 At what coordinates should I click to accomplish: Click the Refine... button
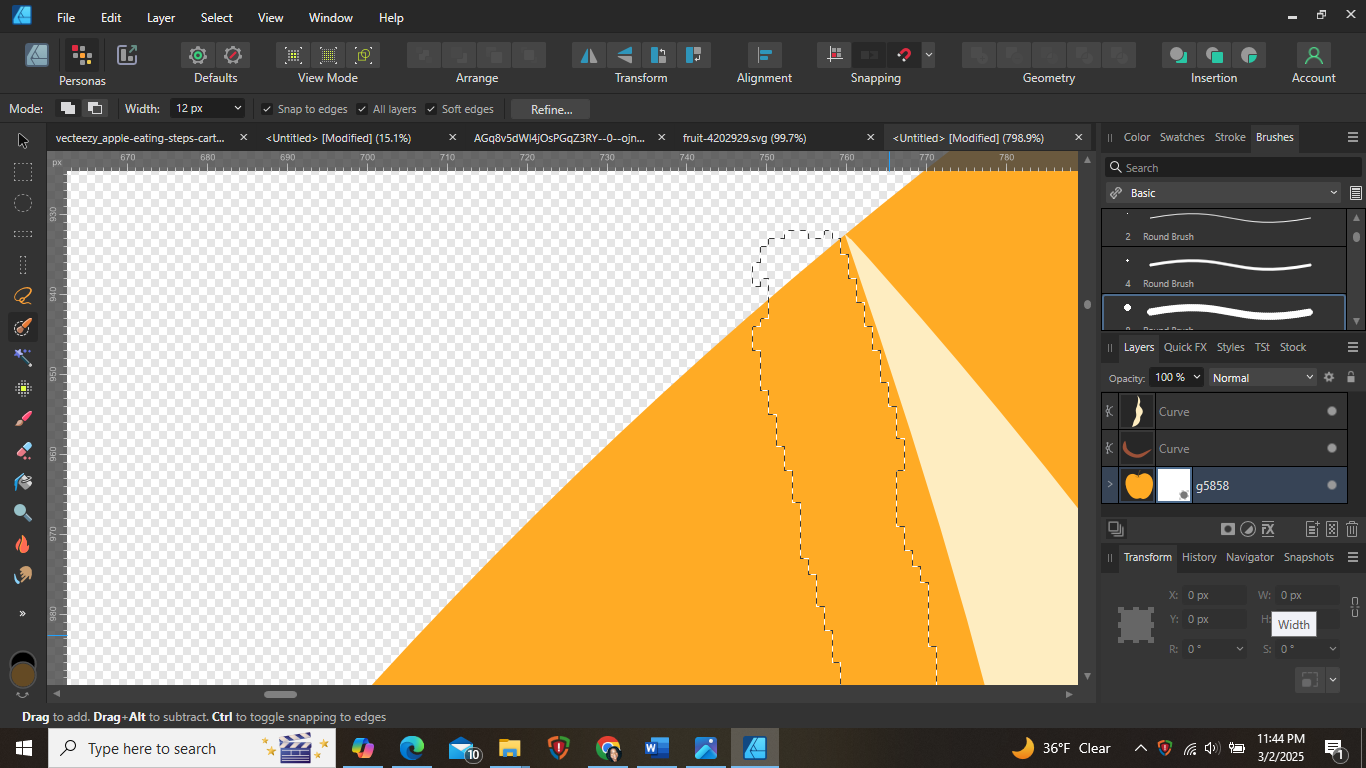[551, 109]
